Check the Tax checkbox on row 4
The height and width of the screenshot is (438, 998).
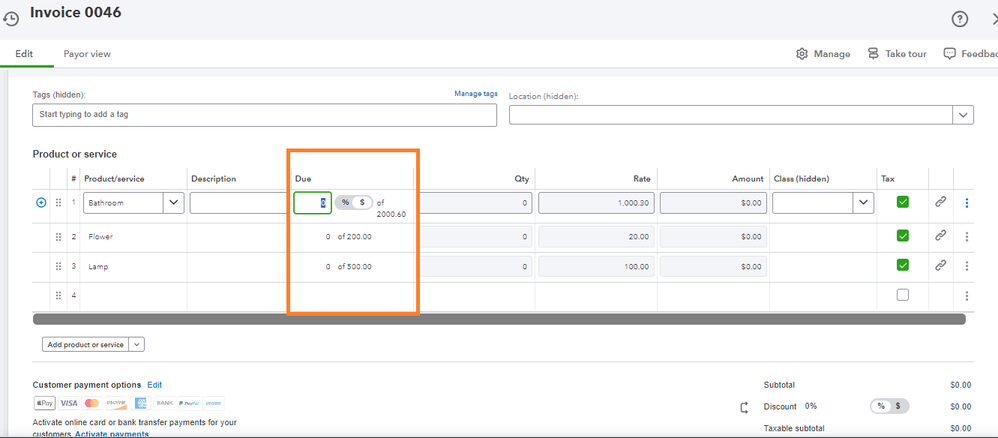(x=903, y=295)
